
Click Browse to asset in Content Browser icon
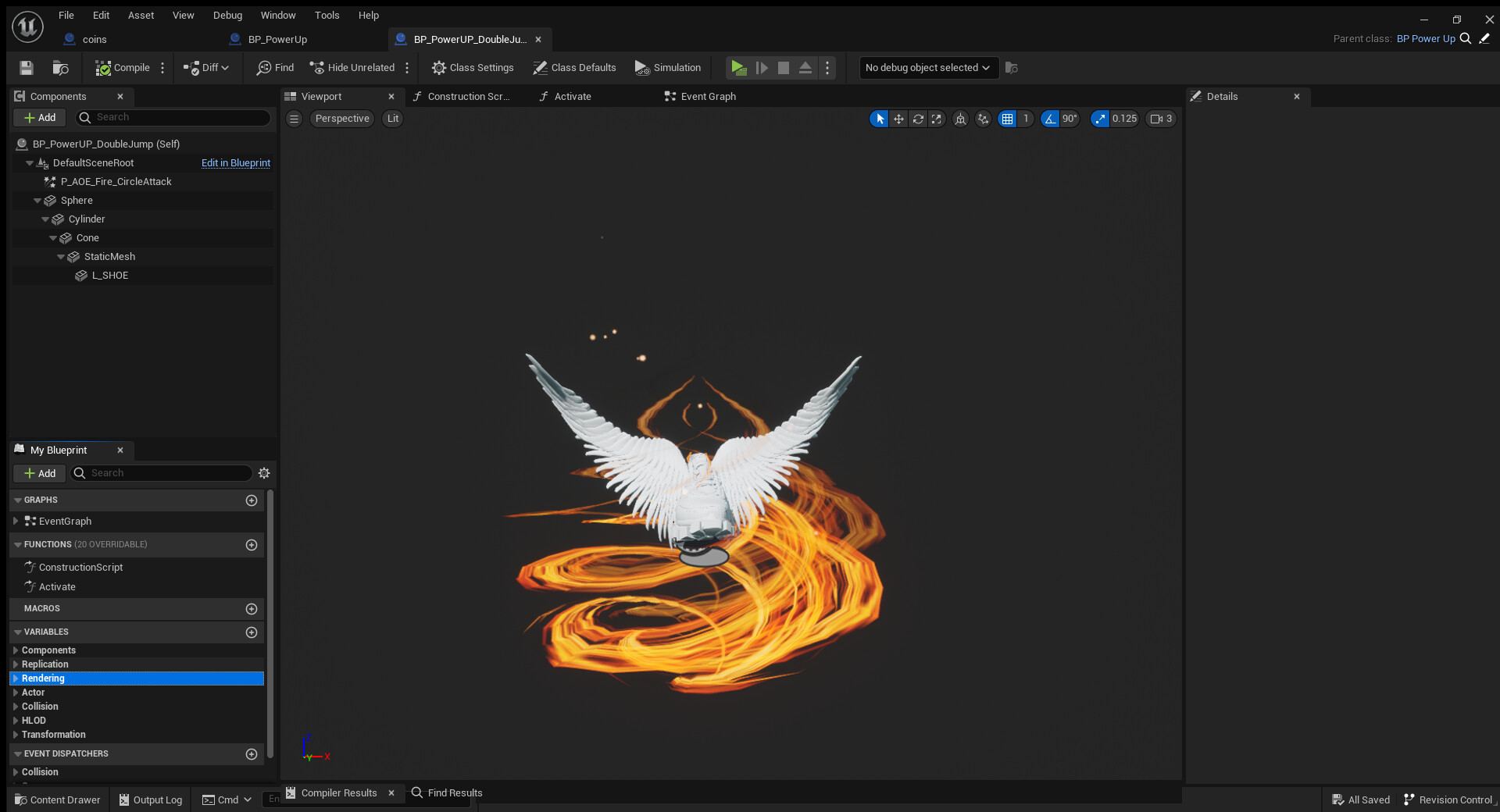click(60, 68)
